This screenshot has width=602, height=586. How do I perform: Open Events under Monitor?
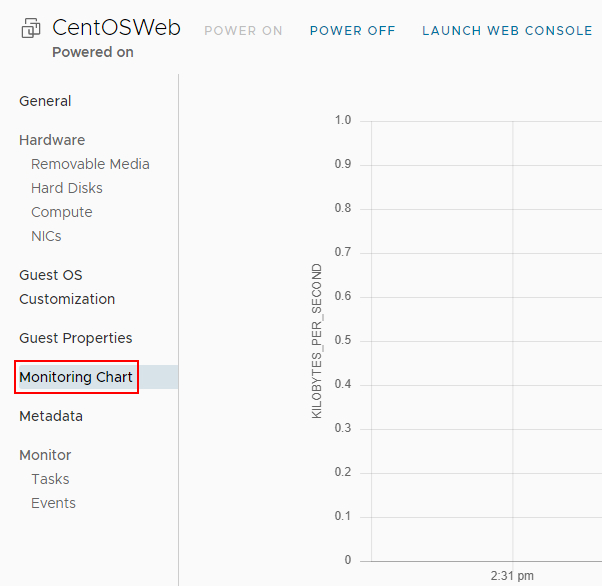(53, 503)
